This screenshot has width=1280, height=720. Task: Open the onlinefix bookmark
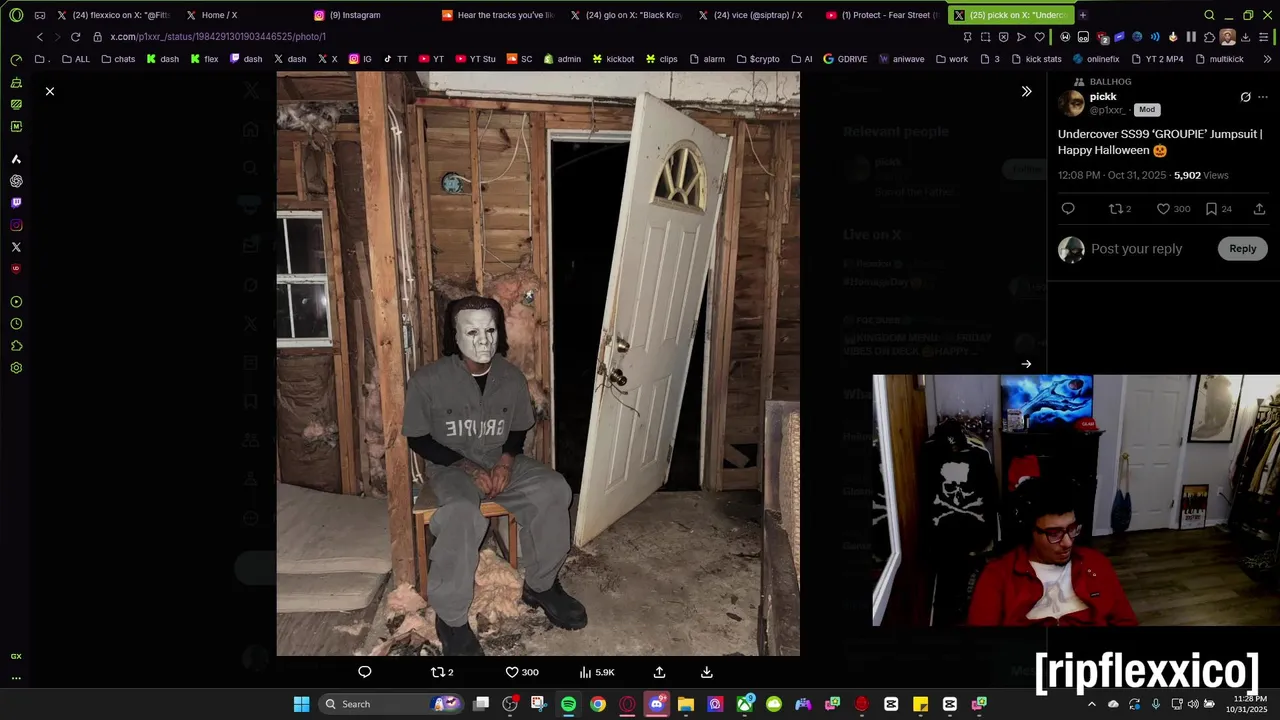click(x=1095, y=59)
